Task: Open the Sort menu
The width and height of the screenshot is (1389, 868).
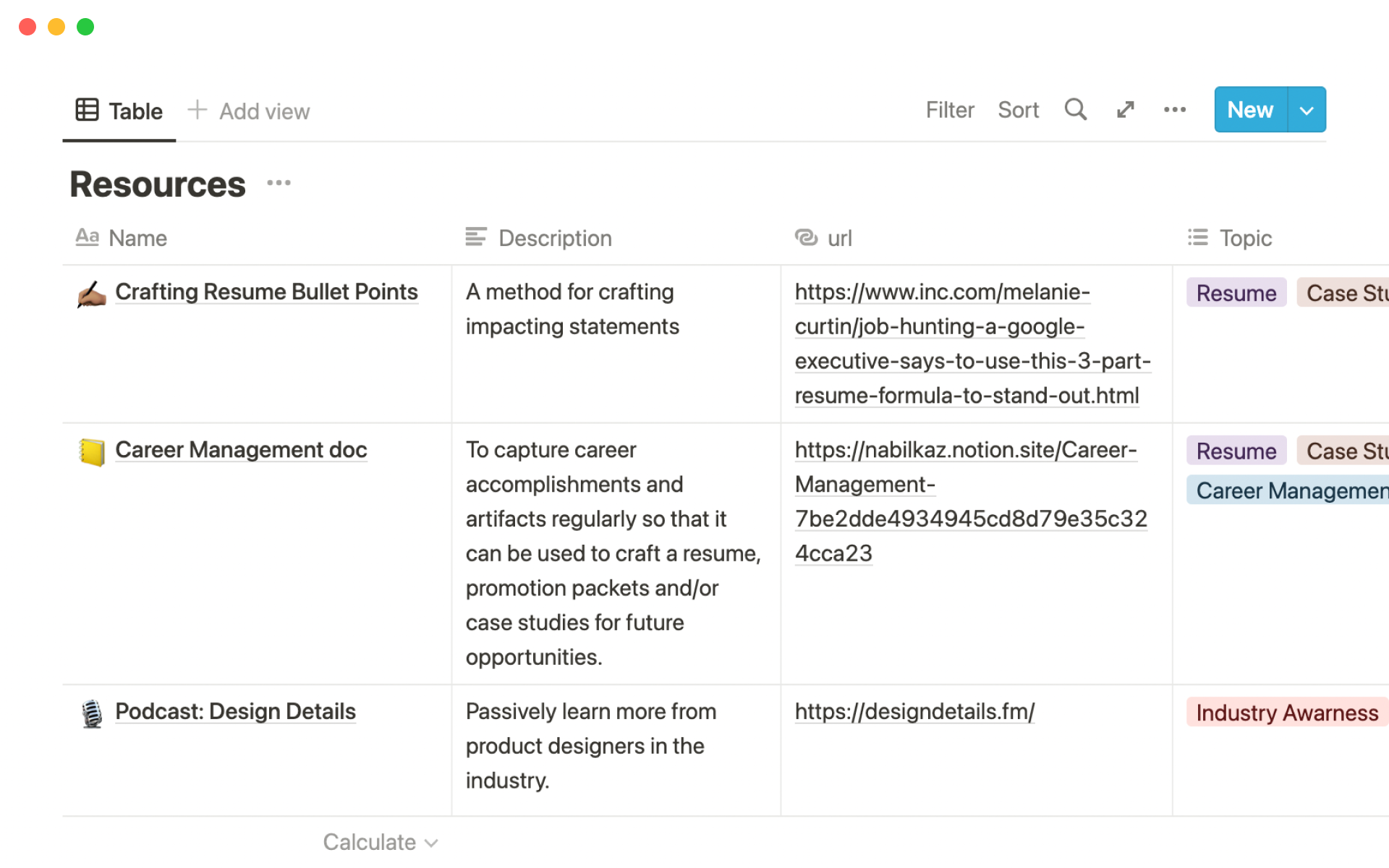Action: 1018,110
